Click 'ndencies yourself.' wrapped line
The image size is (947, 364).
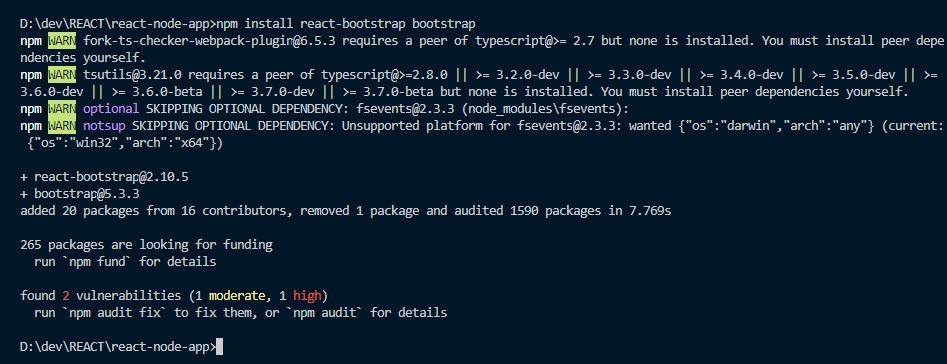tap(83, 58)
